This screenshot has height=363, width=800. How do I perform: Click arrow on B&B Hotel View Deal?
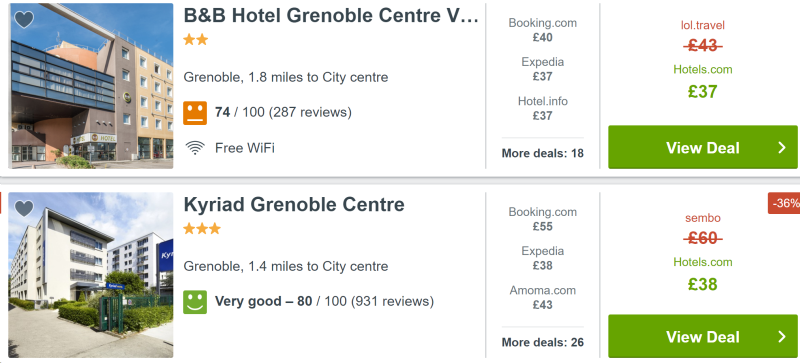coord(782,148)
